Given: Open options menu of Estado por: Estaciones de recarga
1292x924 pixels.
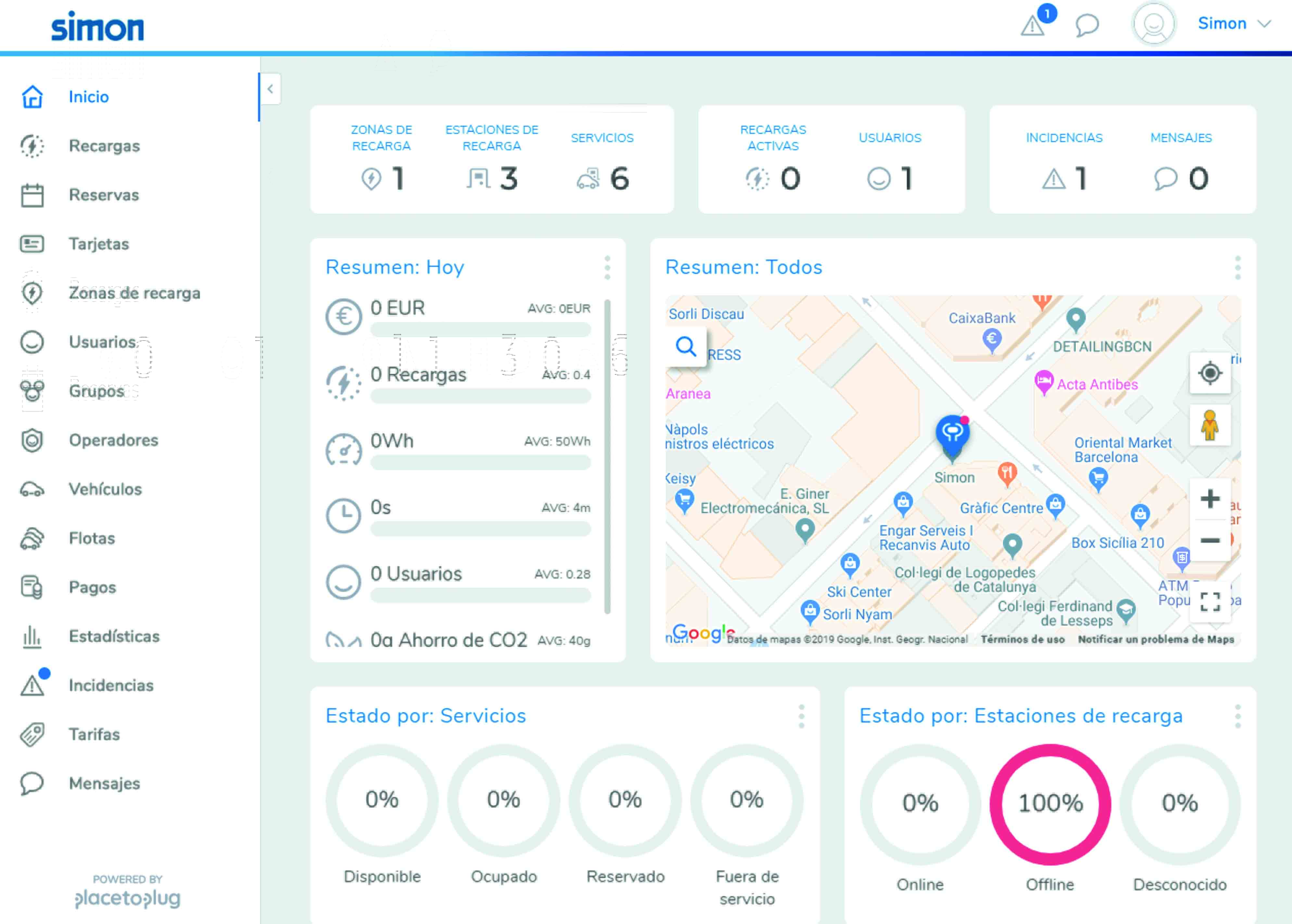Looking at the screenshot, I should (x=1237, y=716).
